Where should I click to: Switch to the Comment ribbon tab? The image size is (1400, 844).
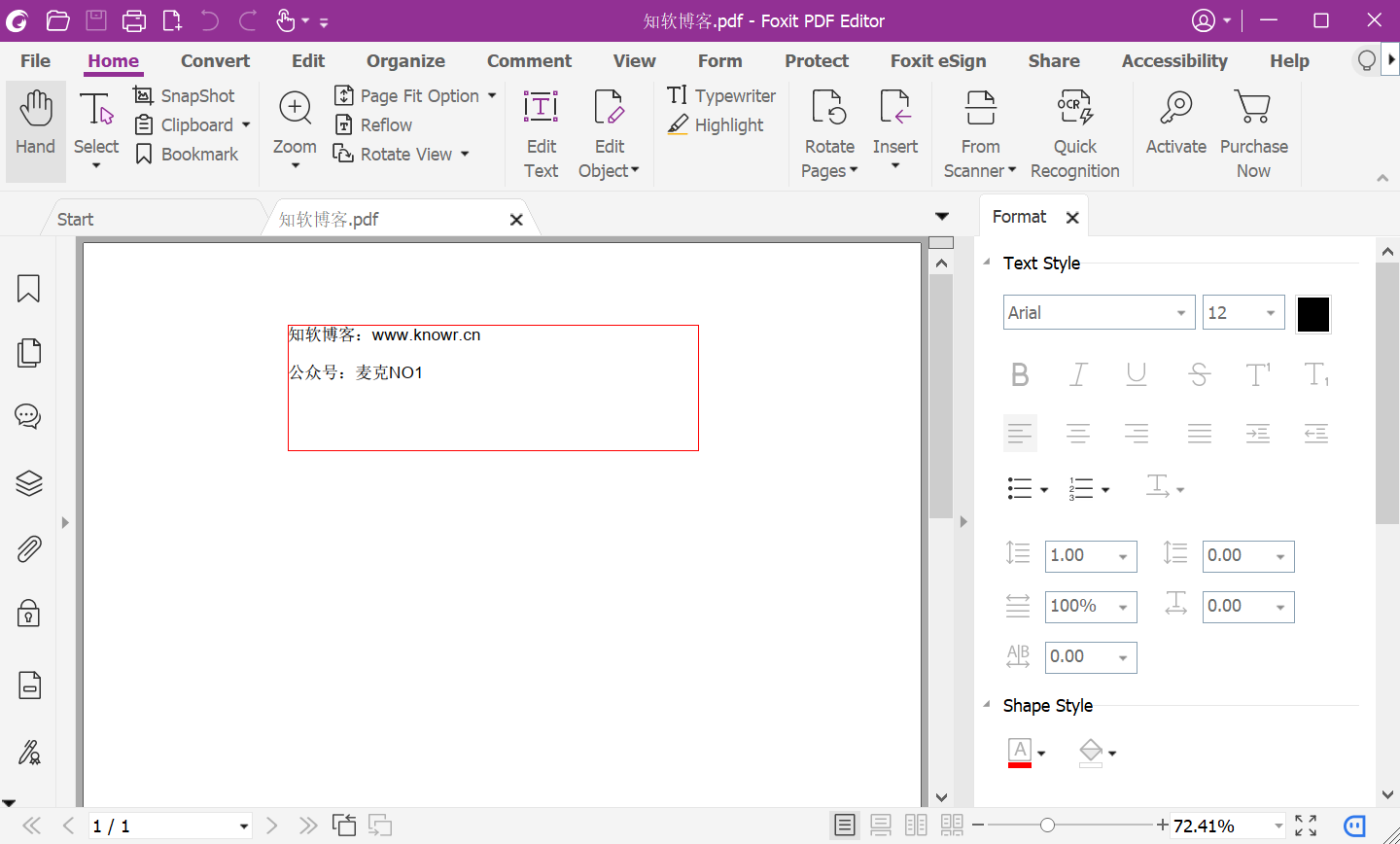pyautogui.click(x=529, y=60)
